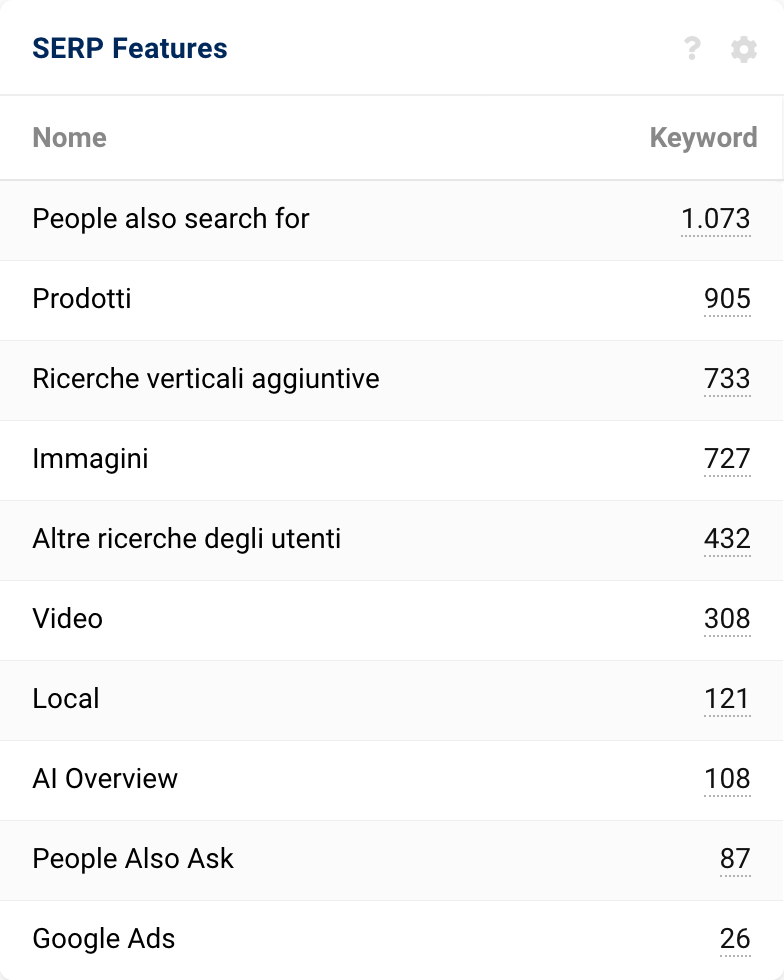Image resolution: width=784 pixels, height=980 pixels.
Task: Open the 1.073 keywords count link
Action: 715,219
